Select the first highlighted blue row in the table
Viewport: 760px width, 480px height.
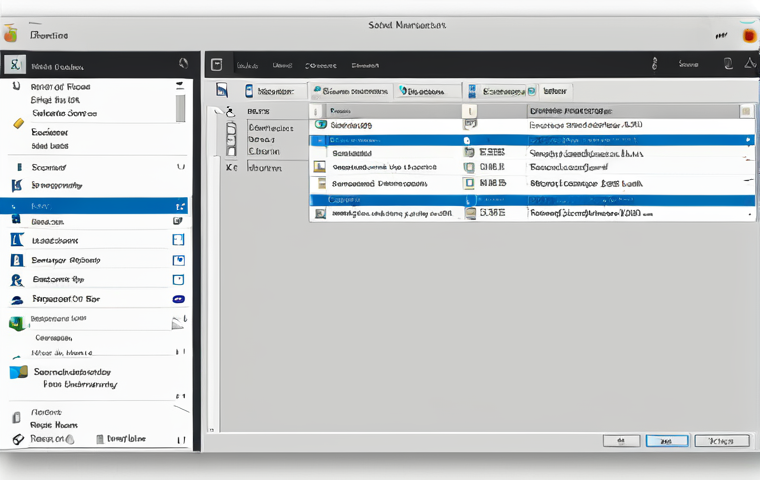pyautogui.click(x=532, y=141)
